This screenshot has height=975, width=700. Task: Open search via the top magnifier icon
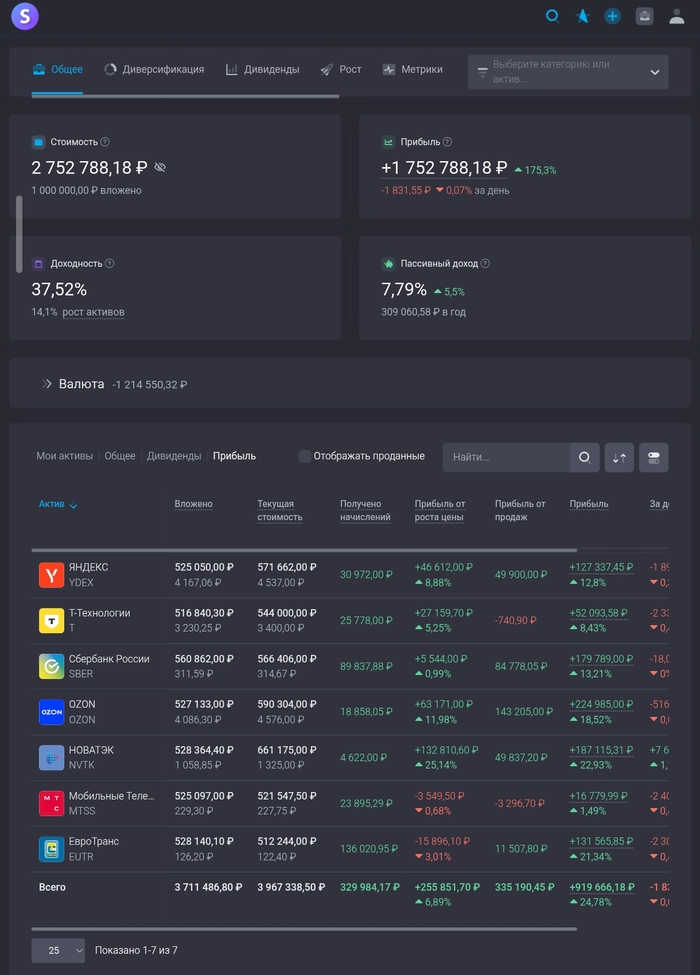point(552,16)
